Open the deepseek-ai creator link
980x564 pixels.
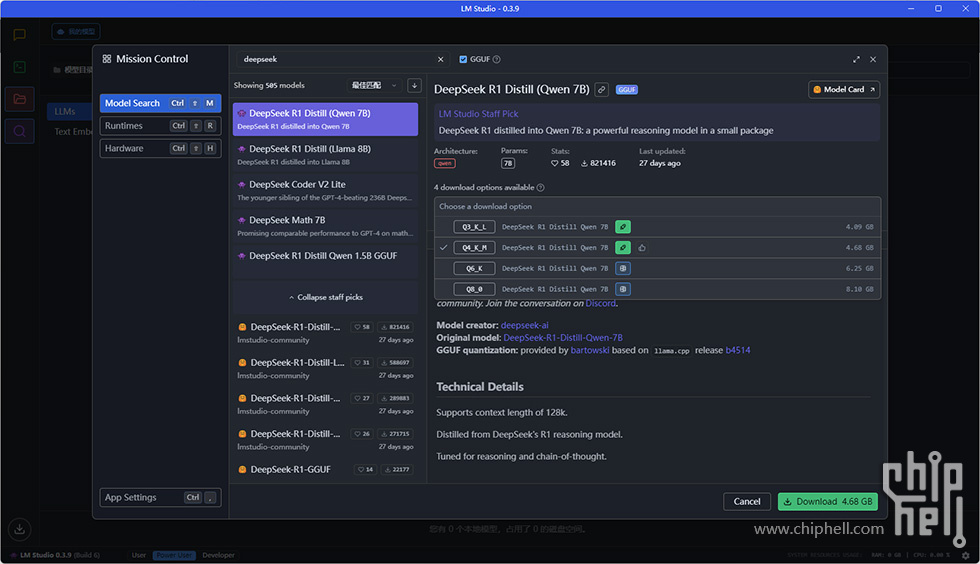(524, 325)
